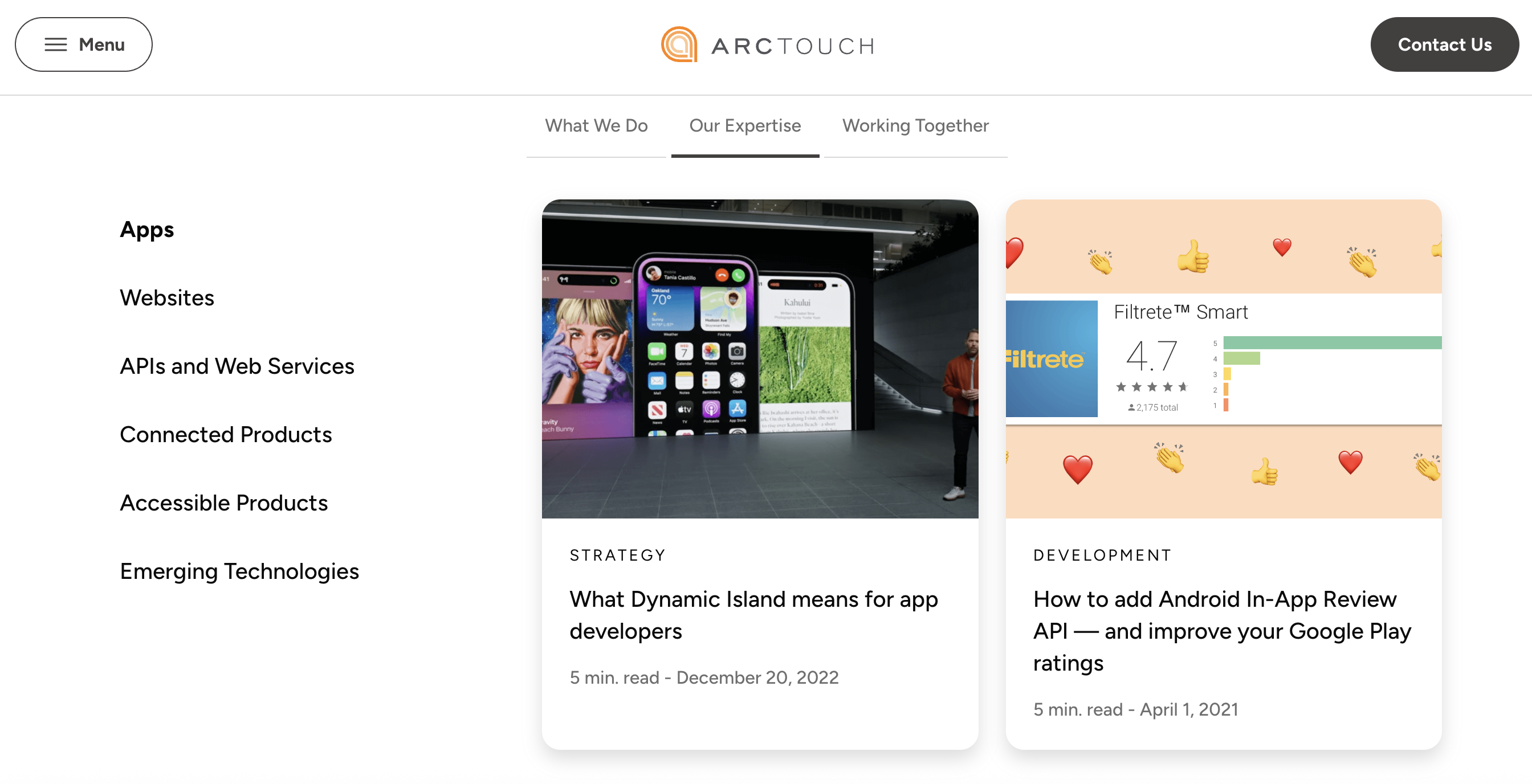Screen dimensions: 1532x784
Task: Click the orange ArcTouch logo
Action: [680, 44]
